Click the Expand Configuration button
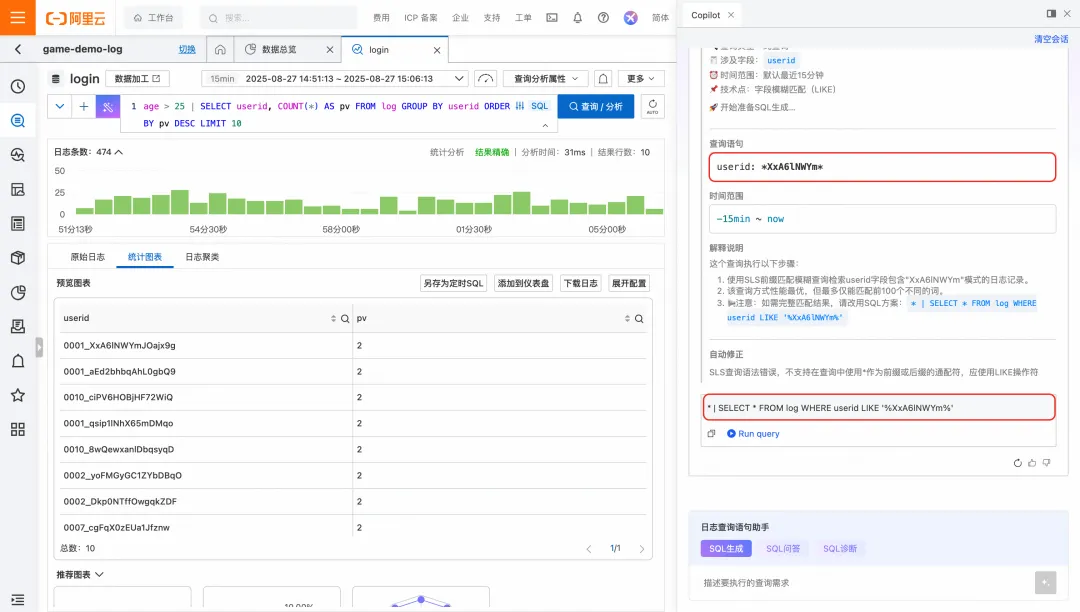This screenshot has width=1080, height=612. 629,283
